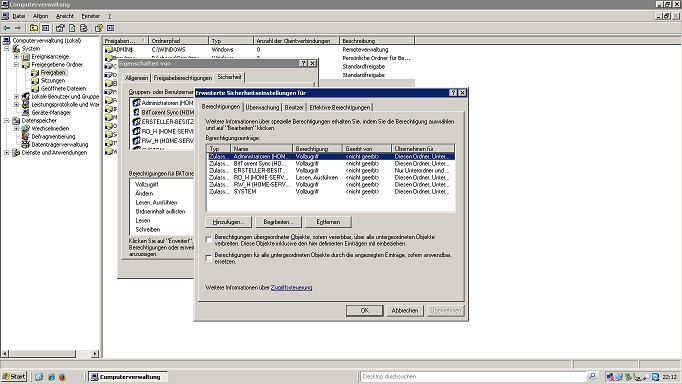The height and width of the screenshot is (384, 682).
Task: Expand Leistungsprotokolle und Warnungen node
Action: pyautogui.click(x=16, y=104)
